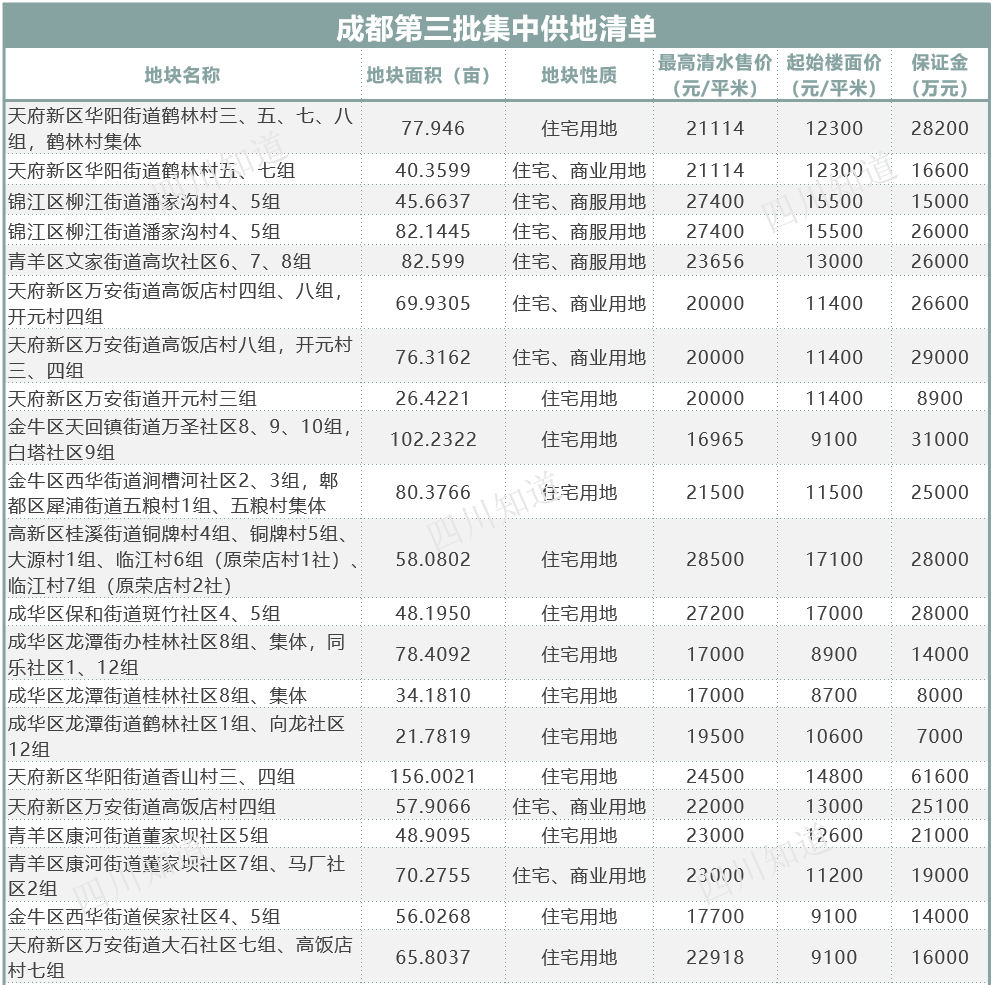Click area value 45.6637
Screen dimensions: 994x985
(x=433, y=201)
